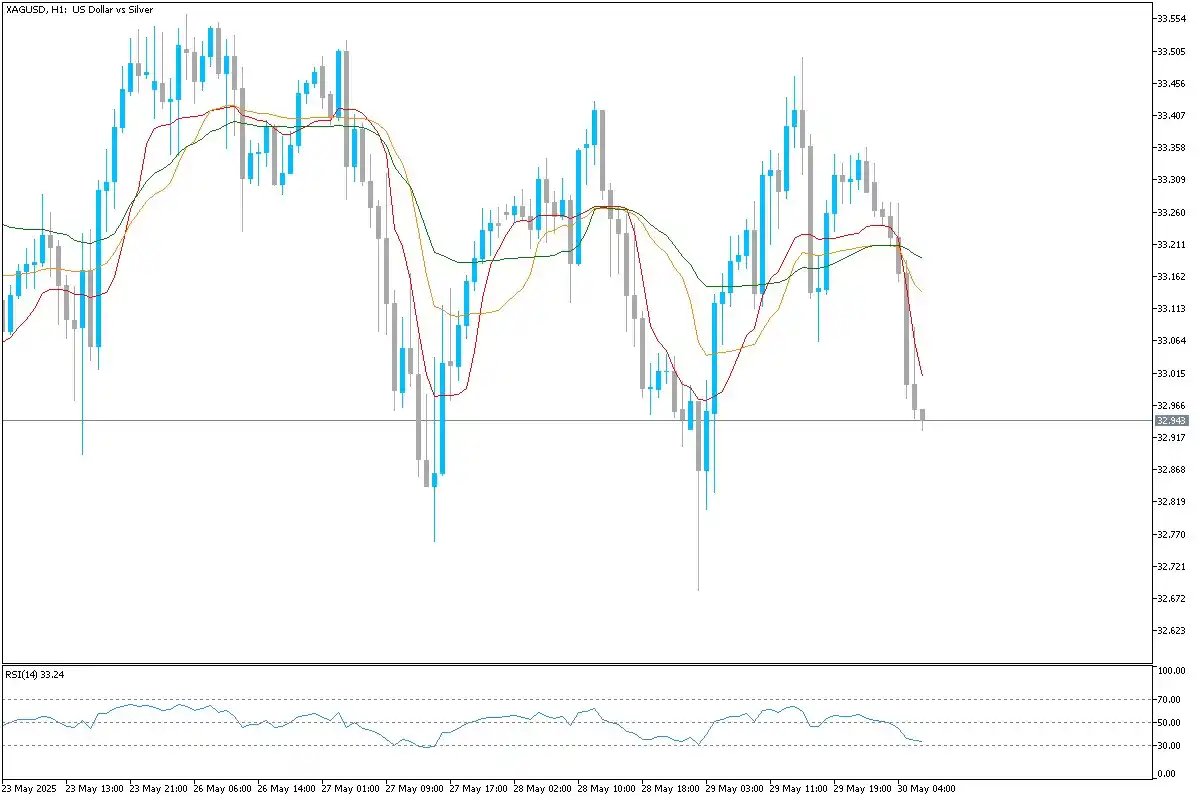Click the '29 May 19:00' time axis label
This screenshot has width=1200, height=800.
click(x=862, y=789)
